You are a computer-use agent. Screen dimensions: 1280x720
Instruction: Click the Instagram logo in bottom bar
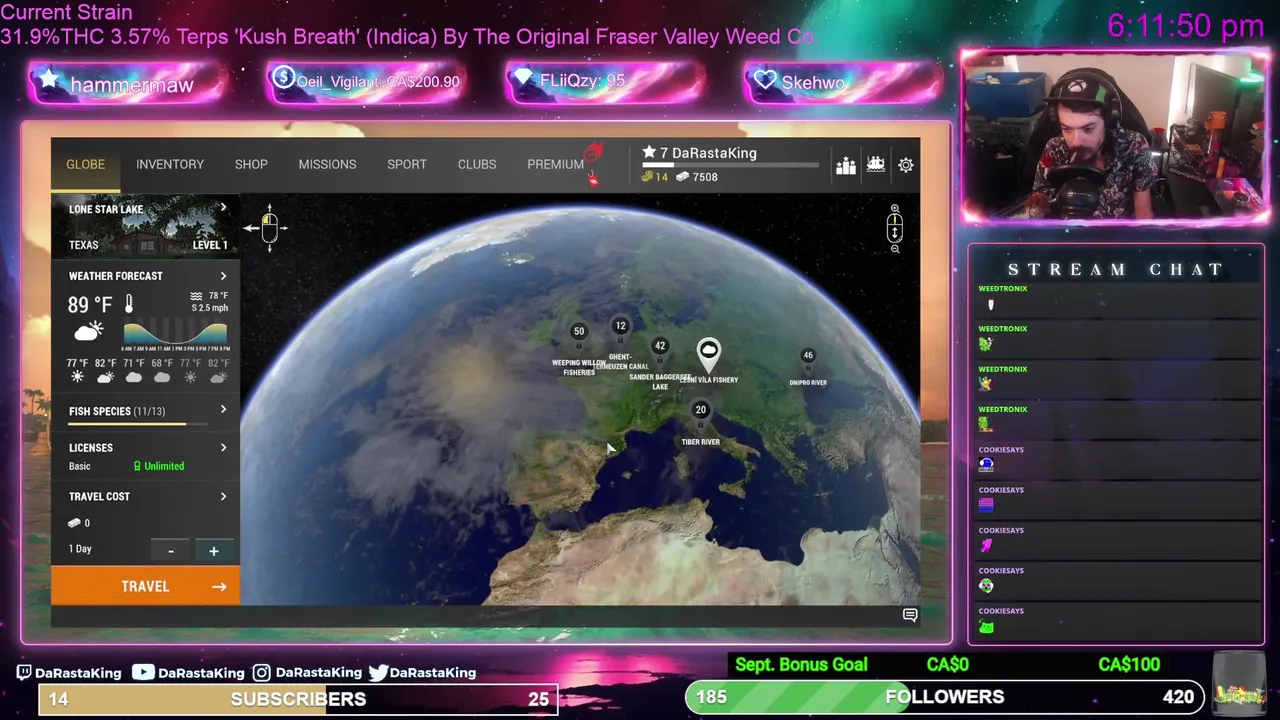click(261, 673)
